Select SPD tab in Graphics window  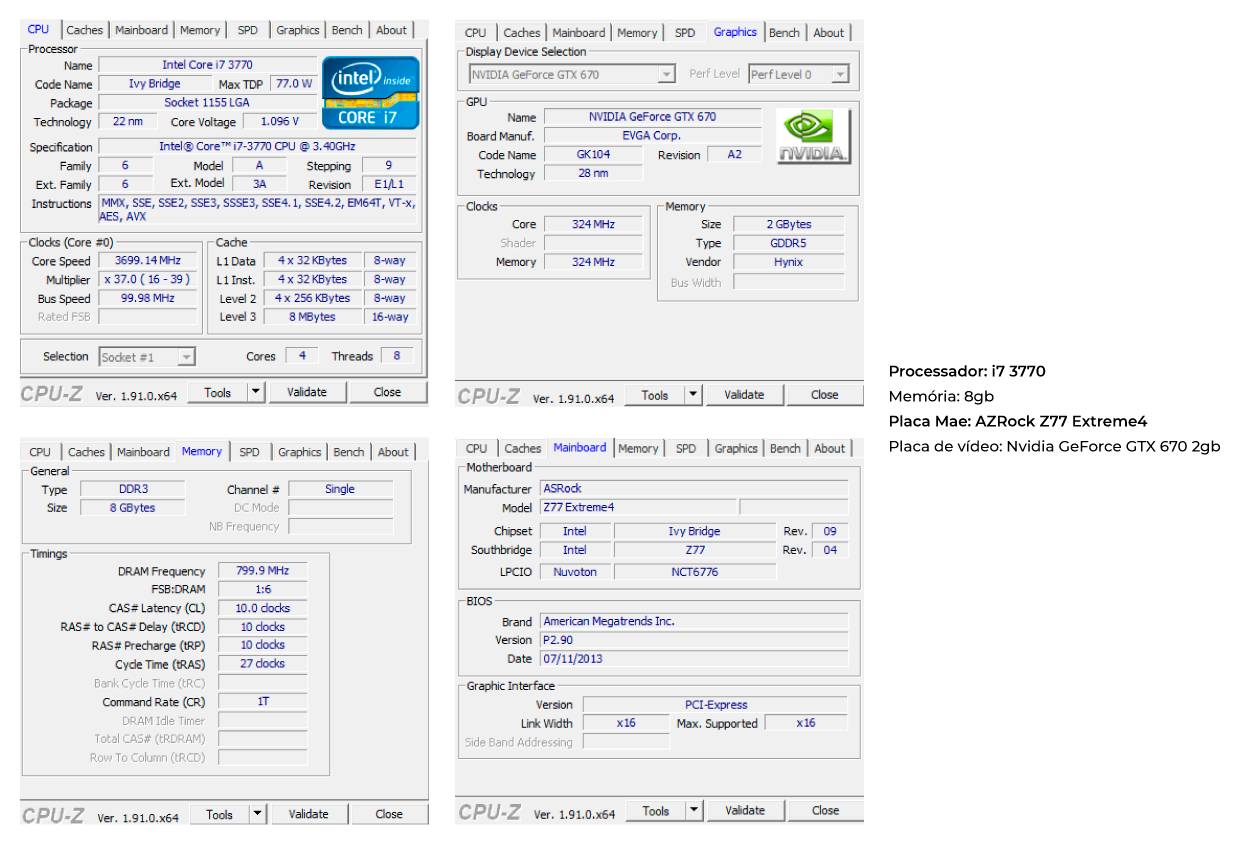(685, 33)
